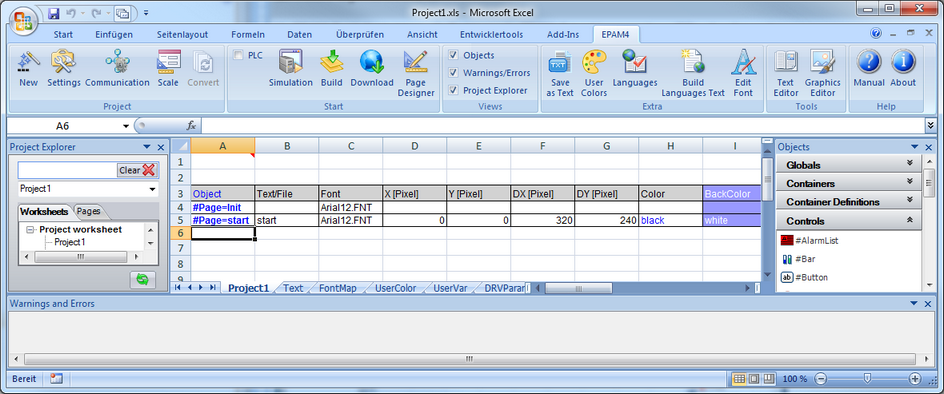
Task: Click the white BackColor cell
Action: (x=731, y=220)
